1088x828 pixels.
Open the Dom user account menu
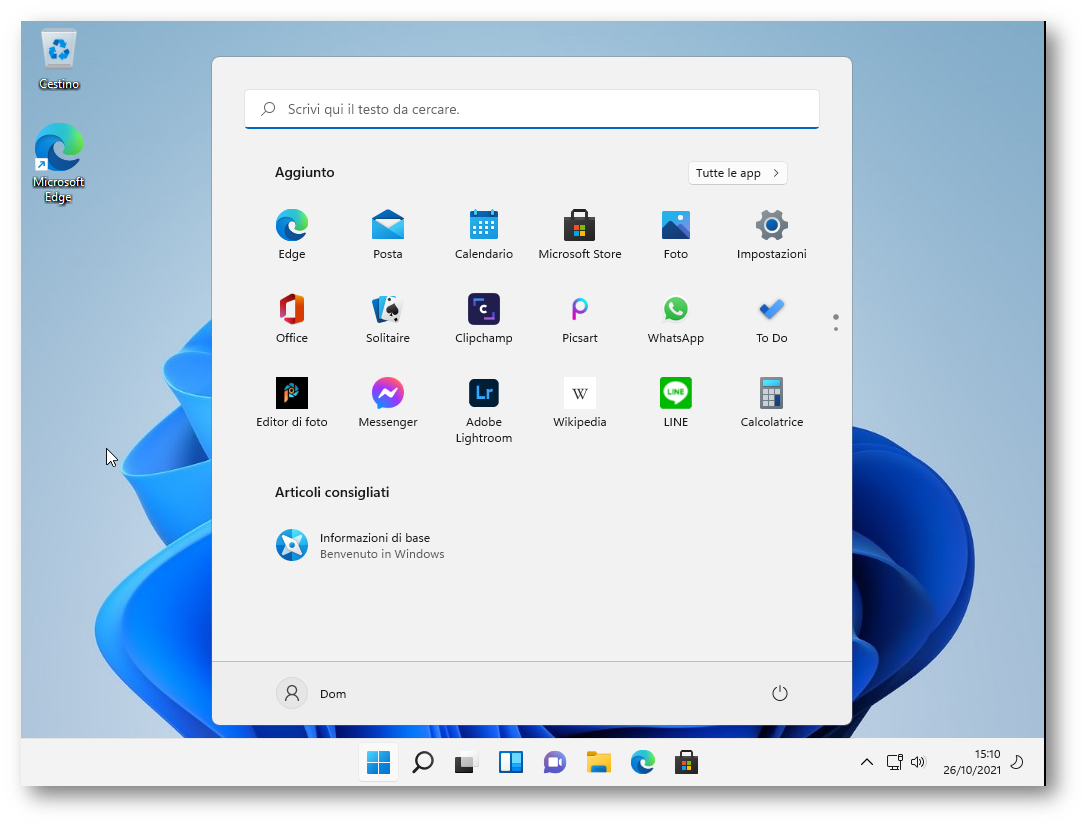[312, 693]
